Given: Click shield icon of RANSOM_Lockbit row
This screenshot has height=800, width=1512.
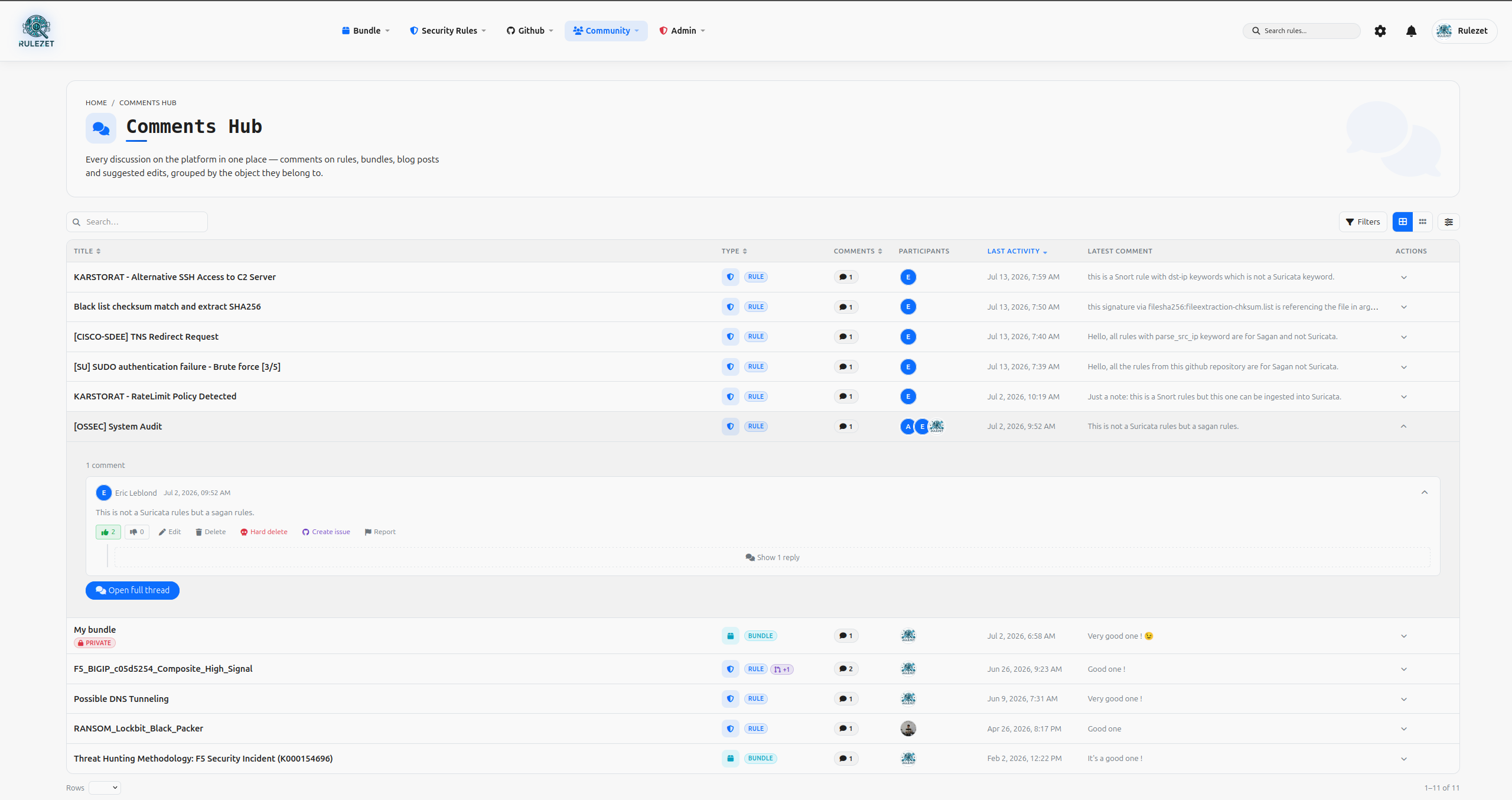Looking at the screenshot, I should (731, 729).
